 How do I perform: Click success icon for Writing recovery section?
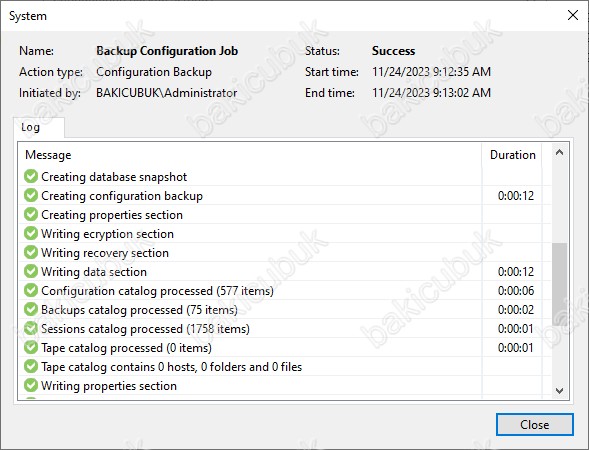[x=31, y=252]
